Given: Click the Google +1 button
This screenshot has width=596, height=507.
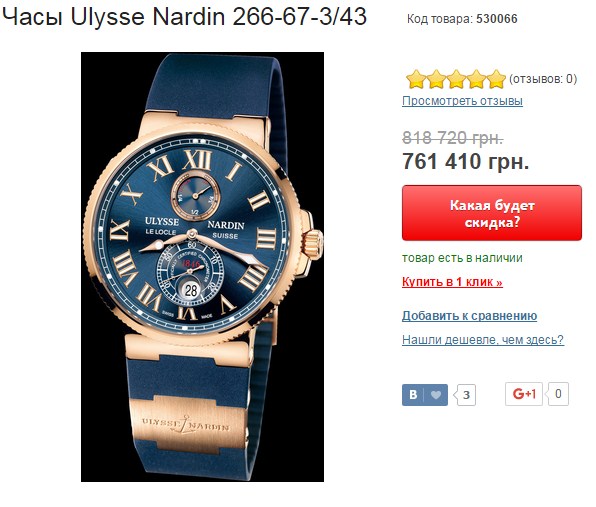Looking at the screenshot, I should point(524,394).
